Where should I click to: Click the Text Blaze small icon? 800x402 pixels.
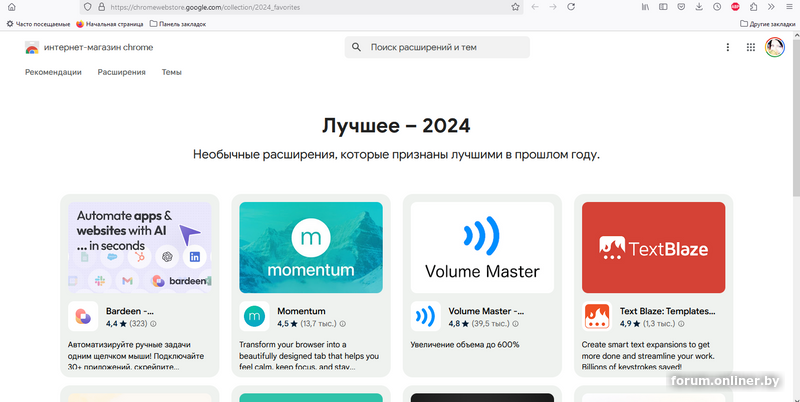pyautogui.click(x=597, y=316)
